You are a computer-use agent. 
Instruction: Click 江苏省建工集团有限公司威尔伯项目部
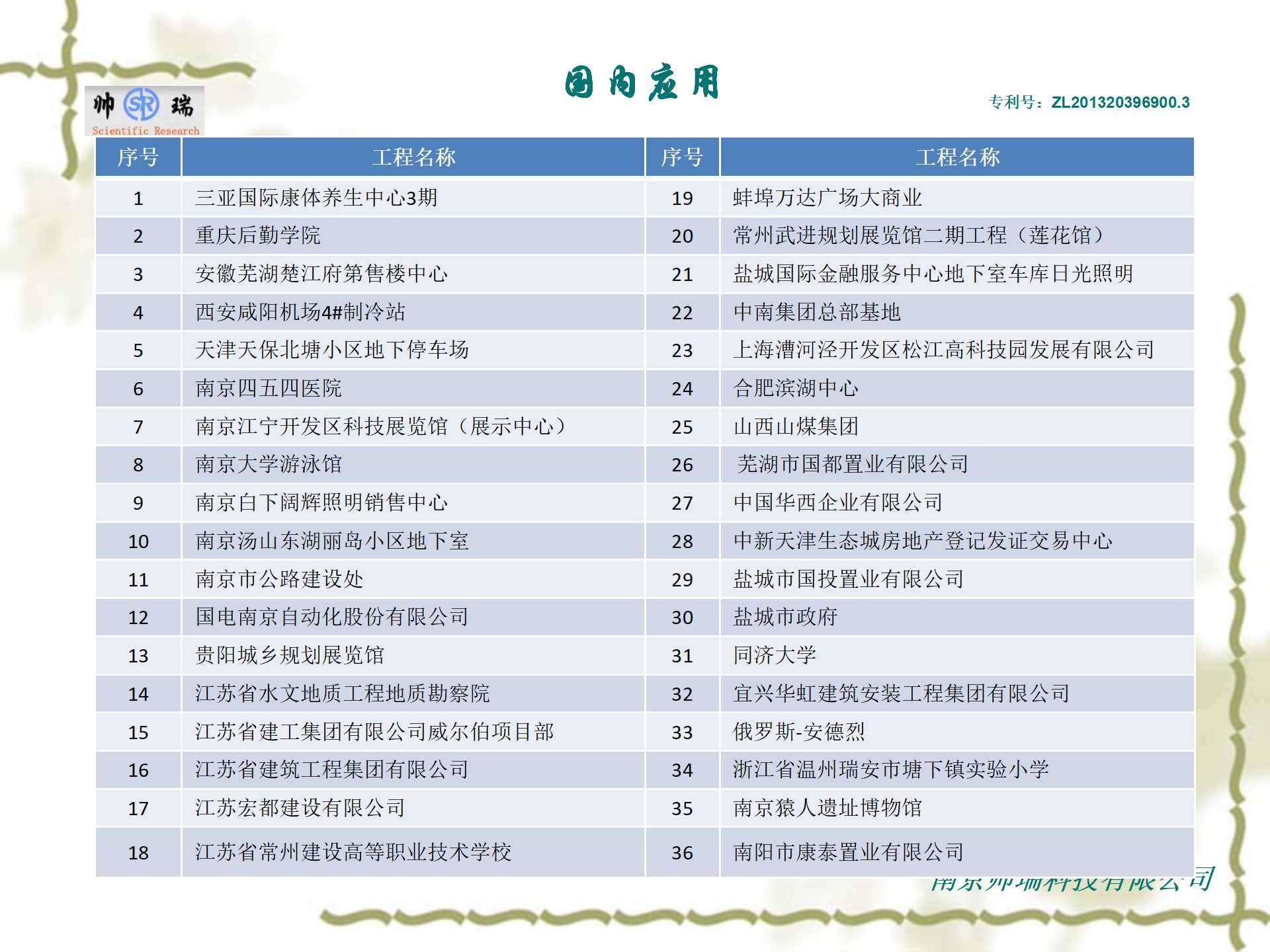[x=413, y=732]
